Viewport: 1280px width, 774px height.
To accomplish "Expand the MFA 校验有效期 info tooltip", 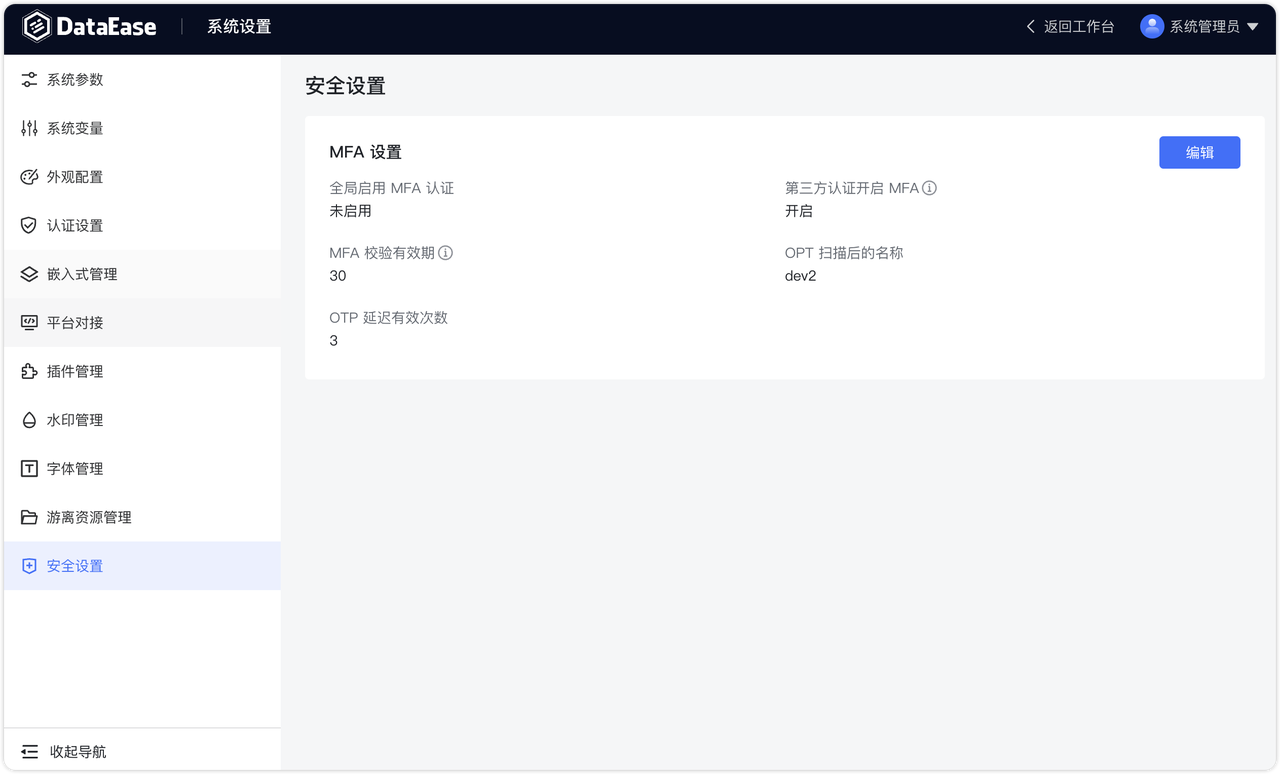I will pos(446,252).
